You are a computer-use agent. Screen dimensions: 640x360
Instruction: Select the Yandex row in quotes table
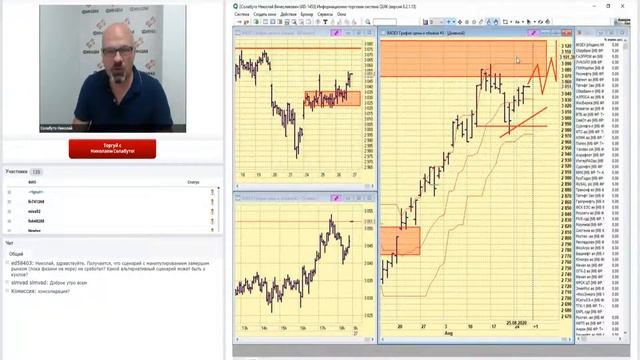[x=599, y=149]
